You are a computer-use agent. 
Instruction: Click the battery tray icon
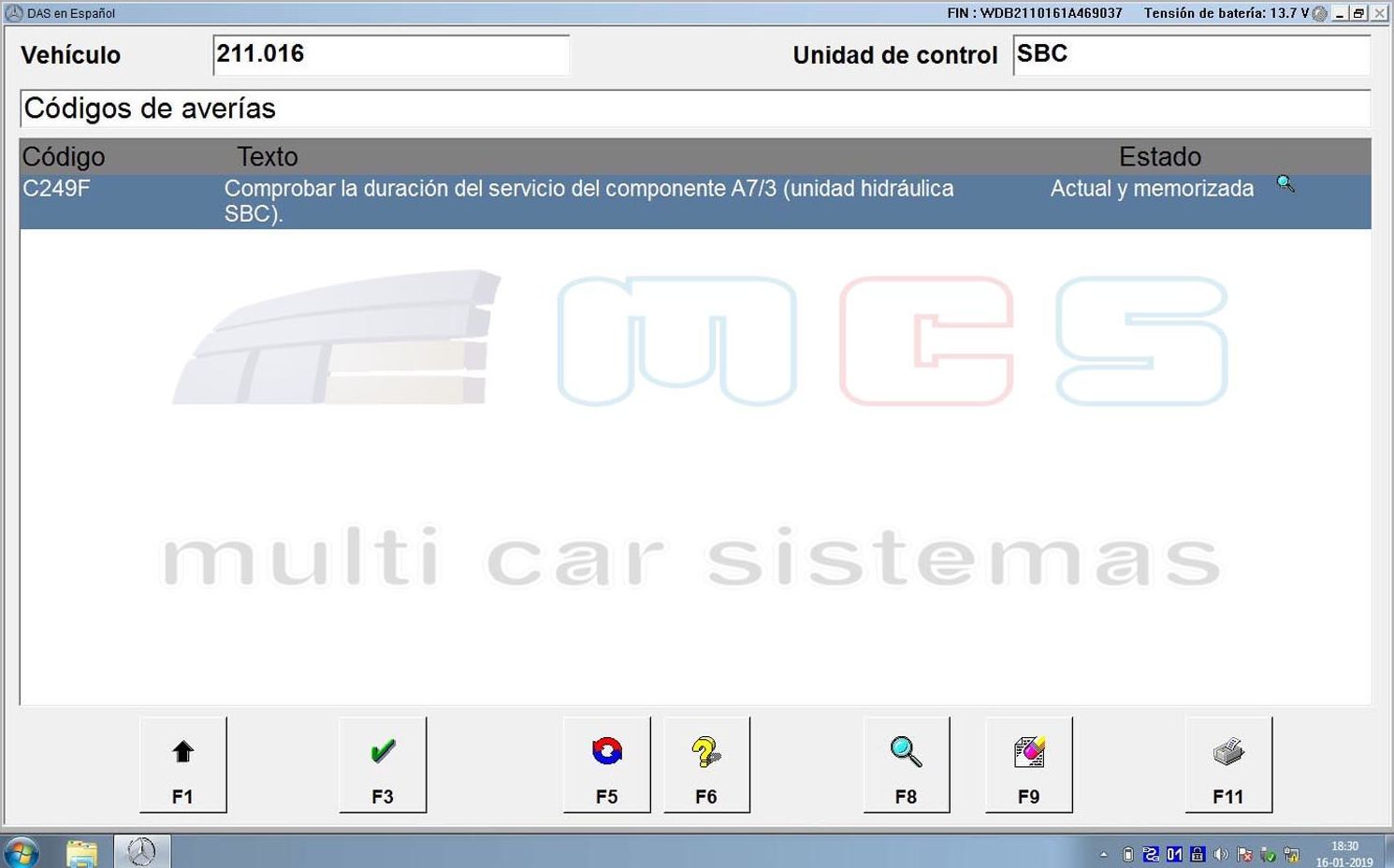(x=1128, y=854)
